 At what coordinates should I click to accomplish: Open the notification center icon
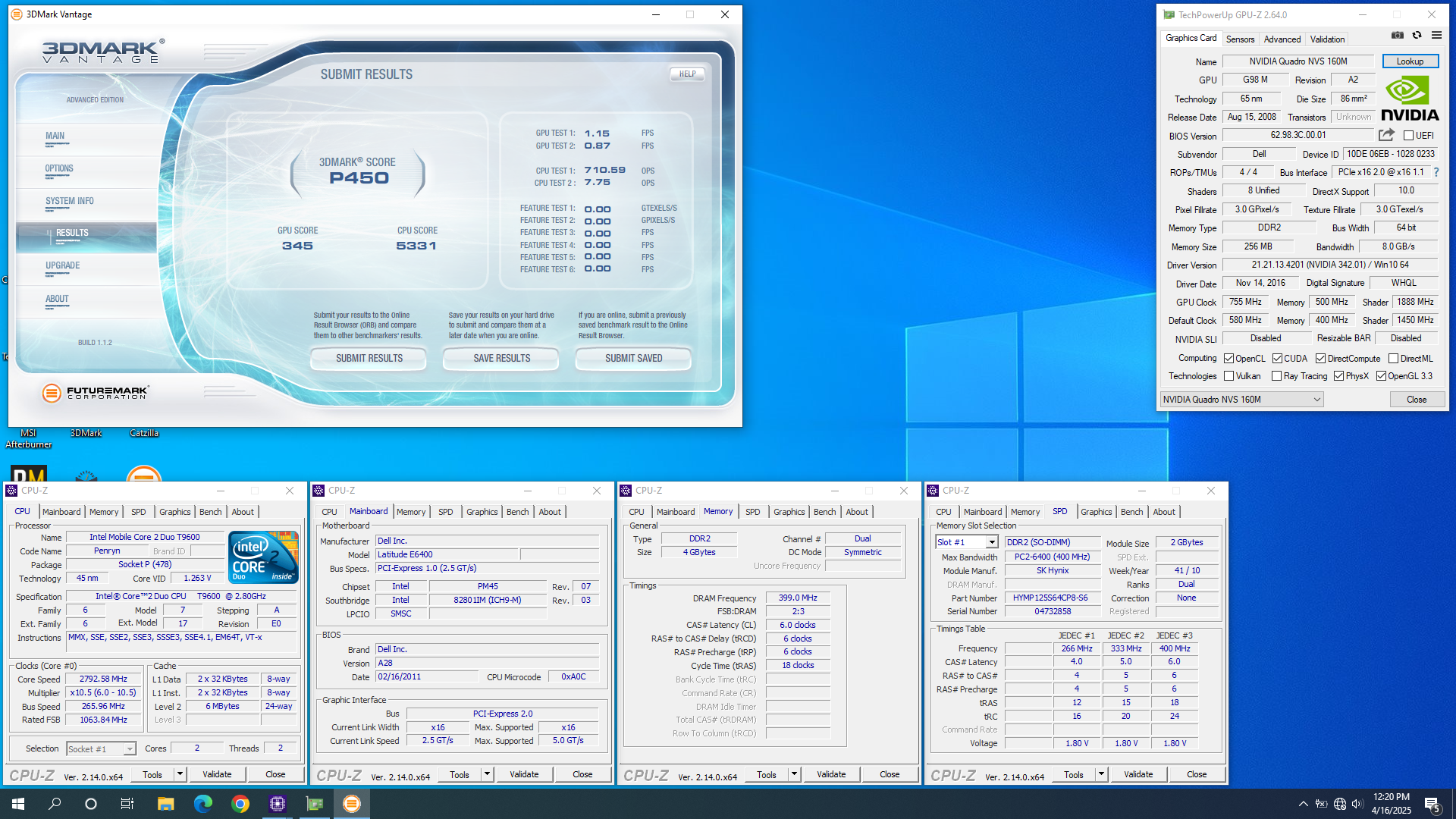point(1432,805)
